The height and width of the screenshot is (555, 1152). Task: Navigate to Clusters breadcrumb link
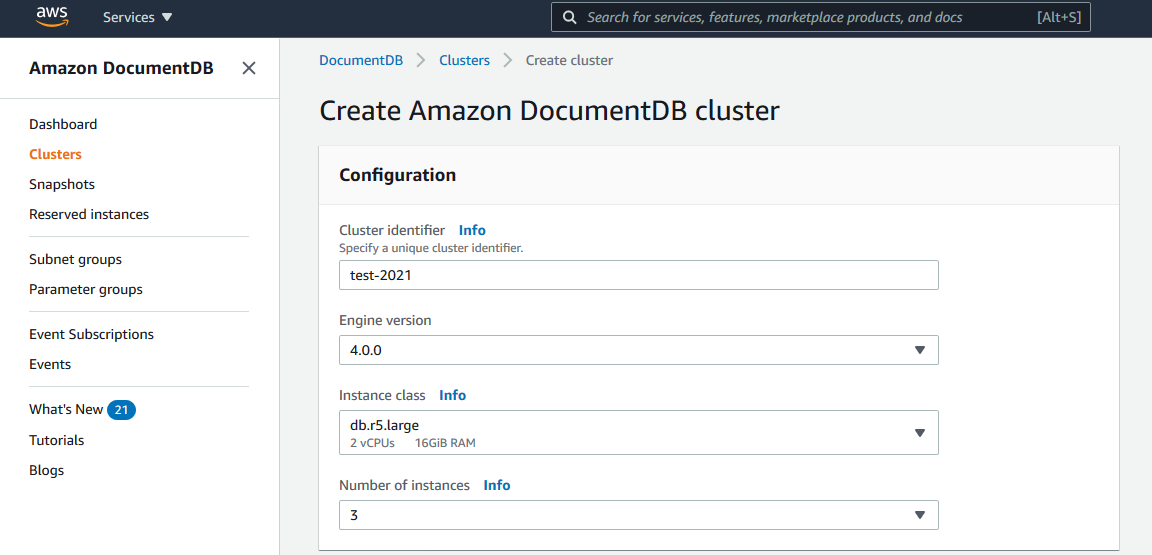pyautogui.click(x=464, y=60)
